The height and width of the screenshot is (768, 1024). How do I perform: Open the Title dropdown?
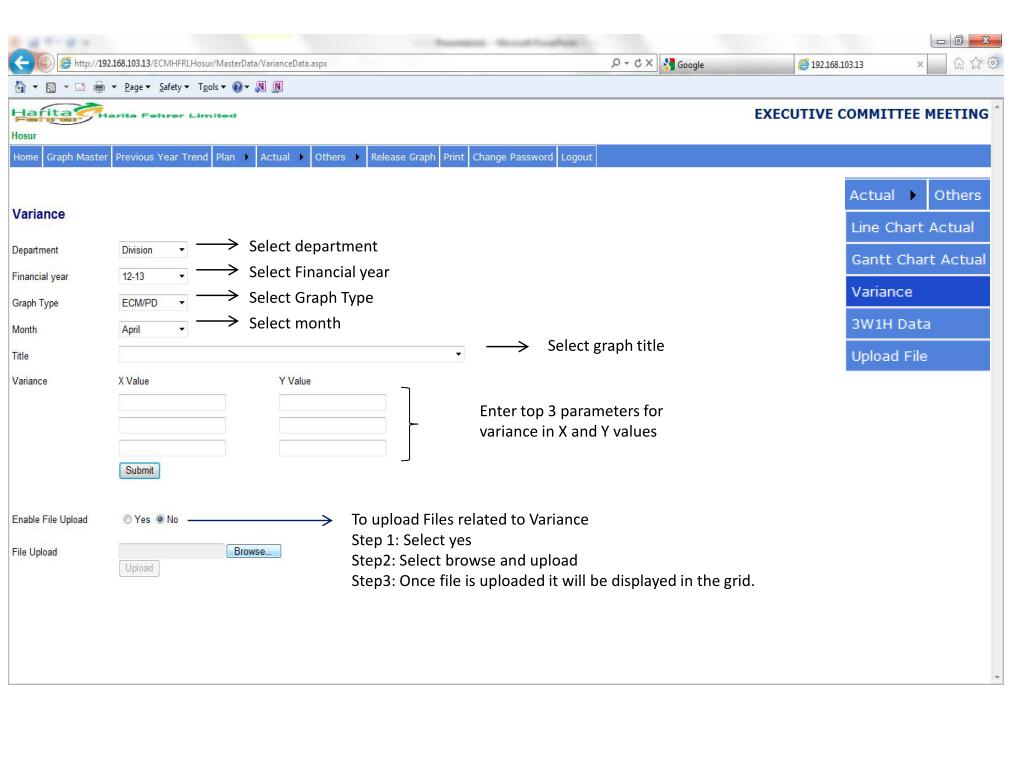point(291,354)
